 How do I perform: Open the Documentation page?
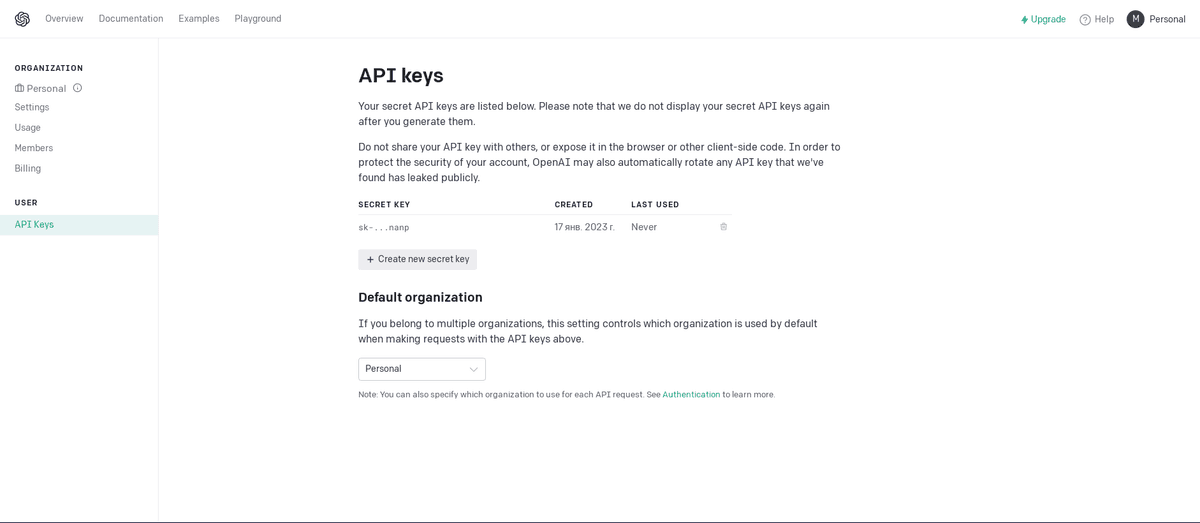(x=131, y=19)
